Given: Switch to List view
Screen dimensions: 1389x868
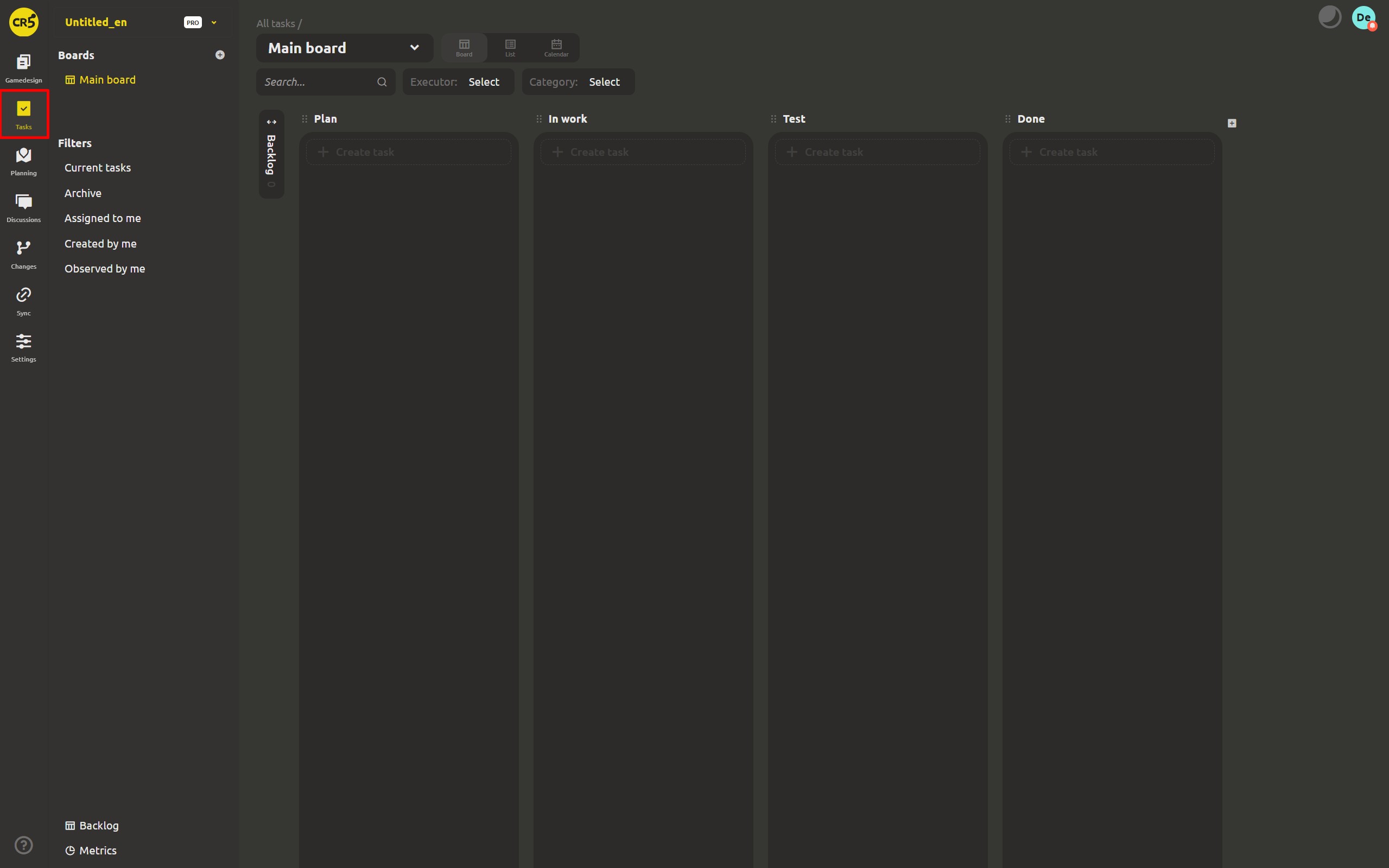Looking at the screenshot, I should [x=510, y=48].
